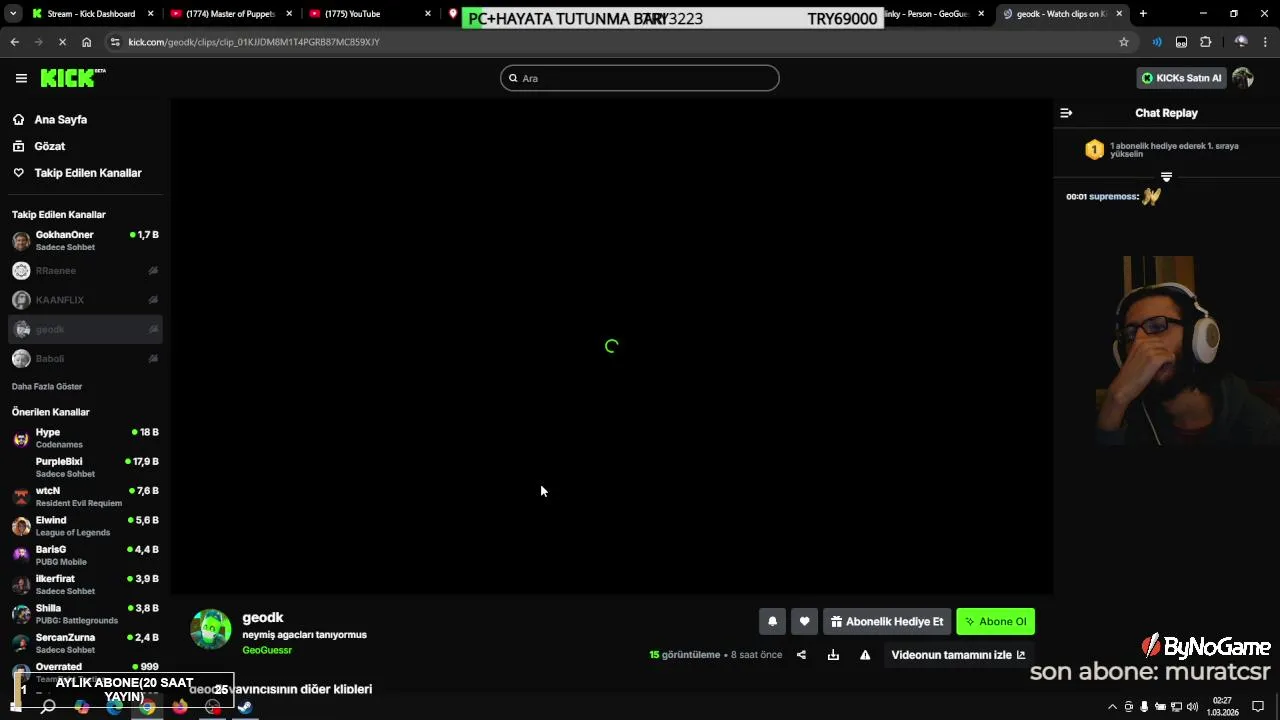
Task: Click Abonelik Hediye Et button
Action: pyautogui.click(x=887, y=621)
